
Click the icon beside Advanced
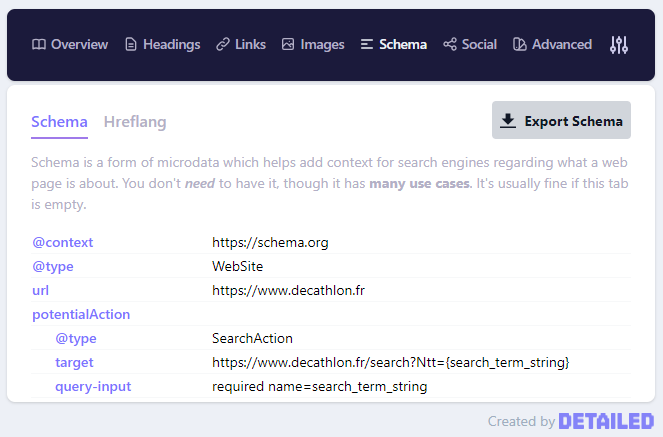tap(520, 44)
